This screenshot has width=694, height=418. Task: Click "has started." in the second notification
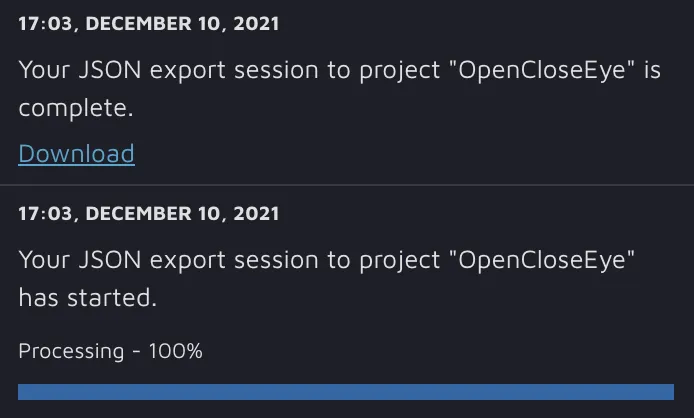[87, 297]
